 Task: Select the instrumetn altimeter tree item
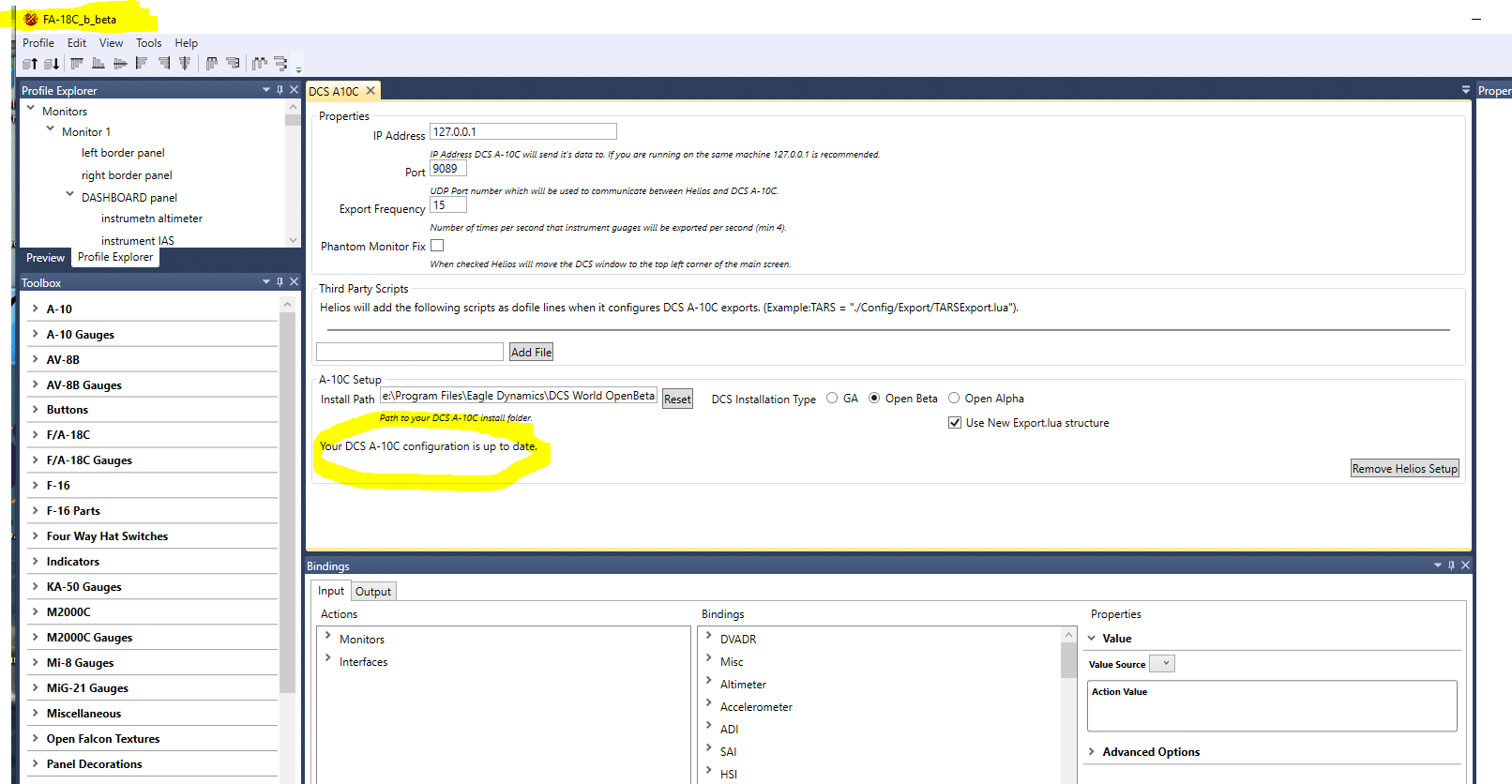(152, 219)
